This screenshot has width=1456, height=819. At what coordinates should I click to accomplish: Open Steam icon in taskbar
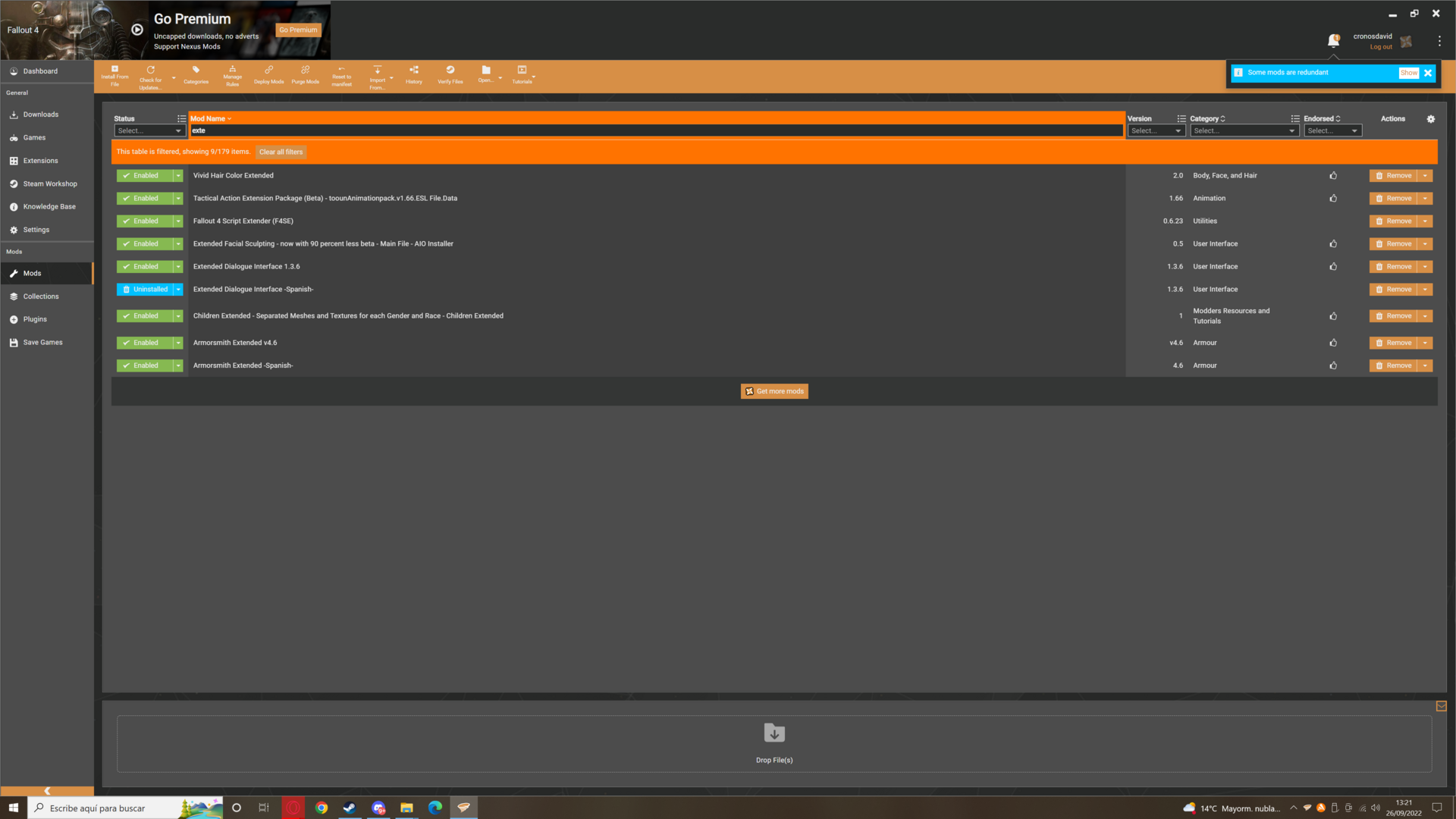click(350, 808)
